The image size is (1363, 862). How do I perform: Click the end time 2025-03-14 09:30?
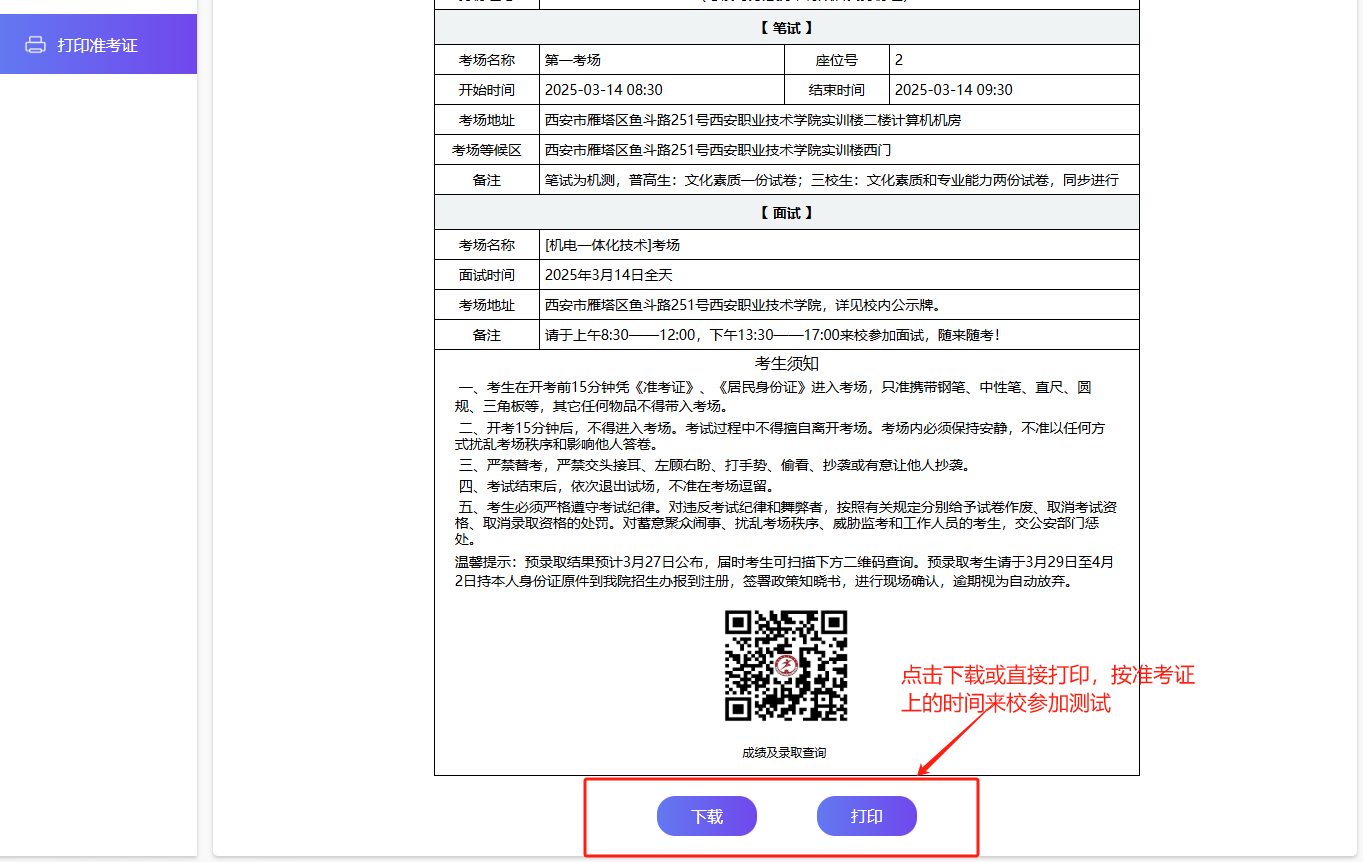[953, 90]
